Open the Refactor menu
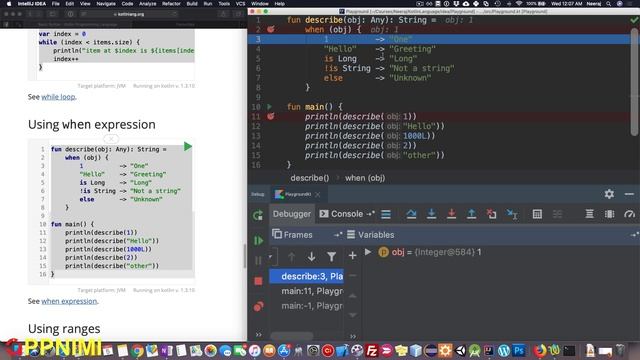 (171, 4)
